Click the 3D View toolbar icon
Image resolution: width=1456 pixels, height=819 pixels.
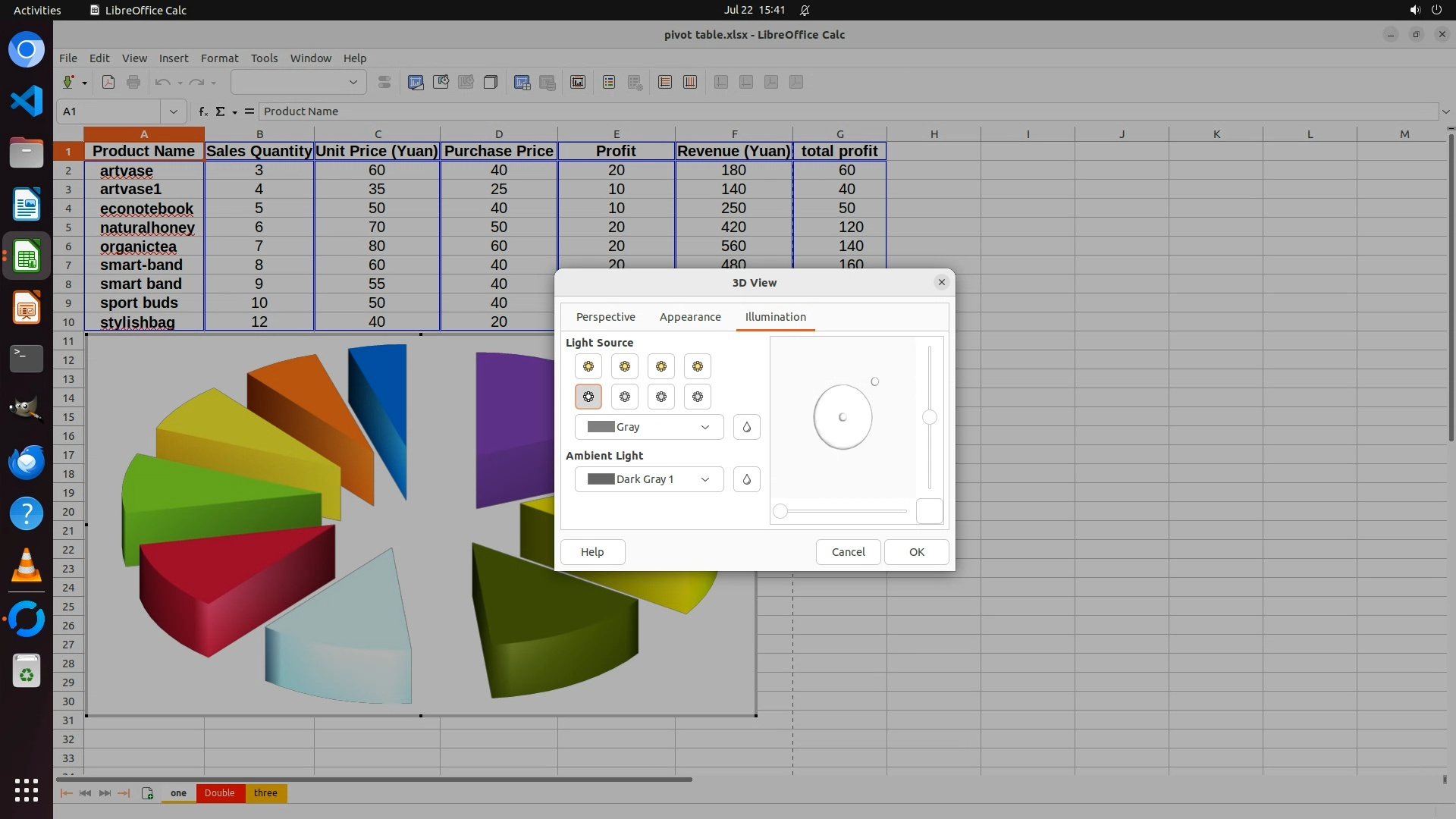[x=491, y=82]
